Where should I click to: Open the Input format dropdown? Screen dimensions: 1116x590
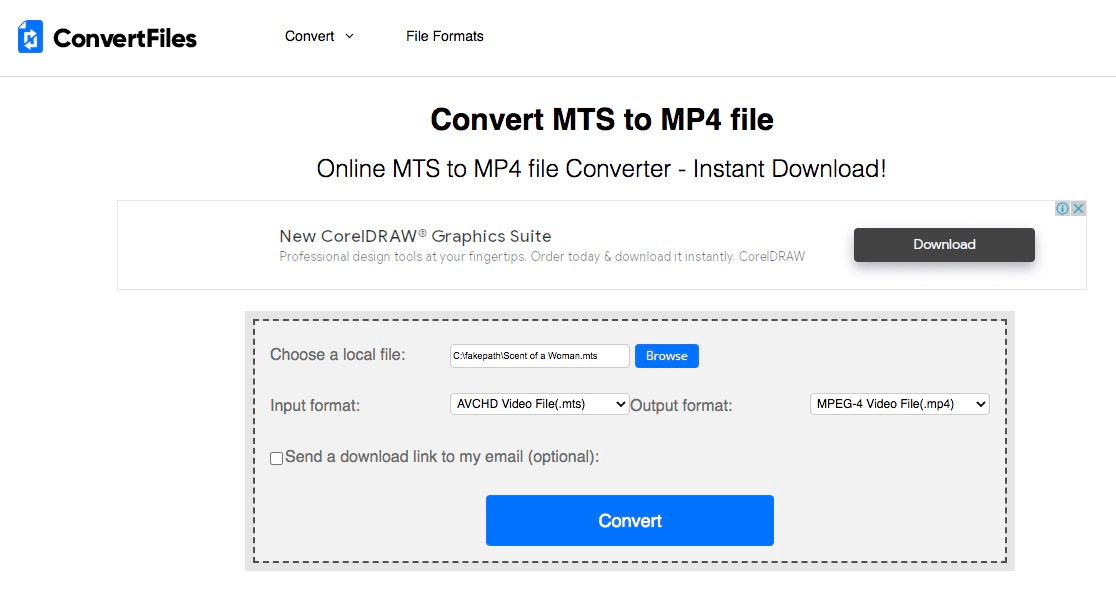click(x=539, y=404)
